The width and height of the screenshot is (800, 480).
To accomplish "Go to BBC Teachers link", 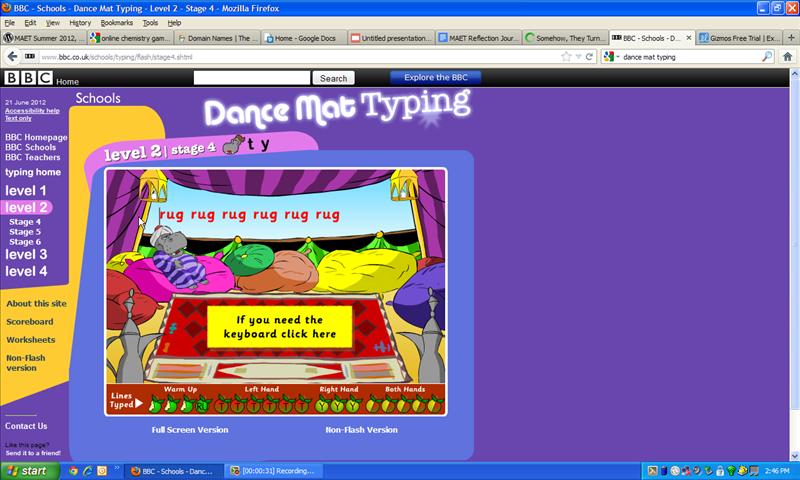I will pyautogui.click(x=33, y=157).
